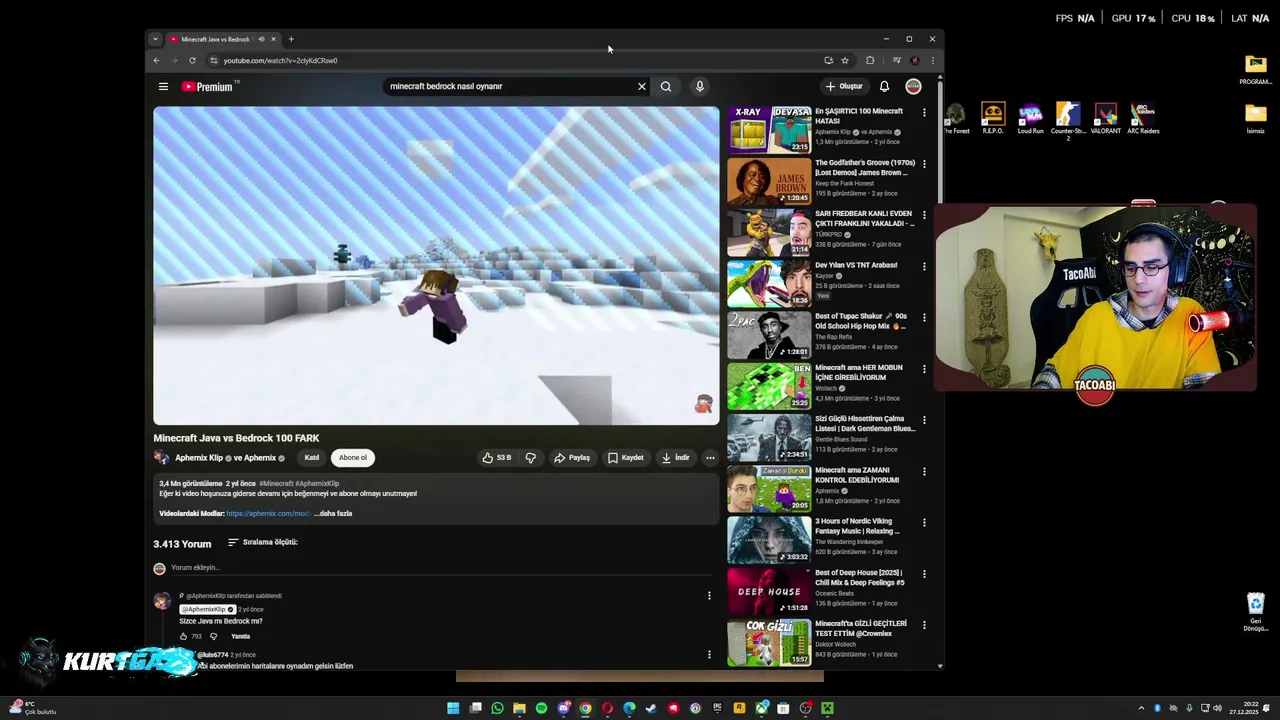Click the Katıl join button

[312, 458]
